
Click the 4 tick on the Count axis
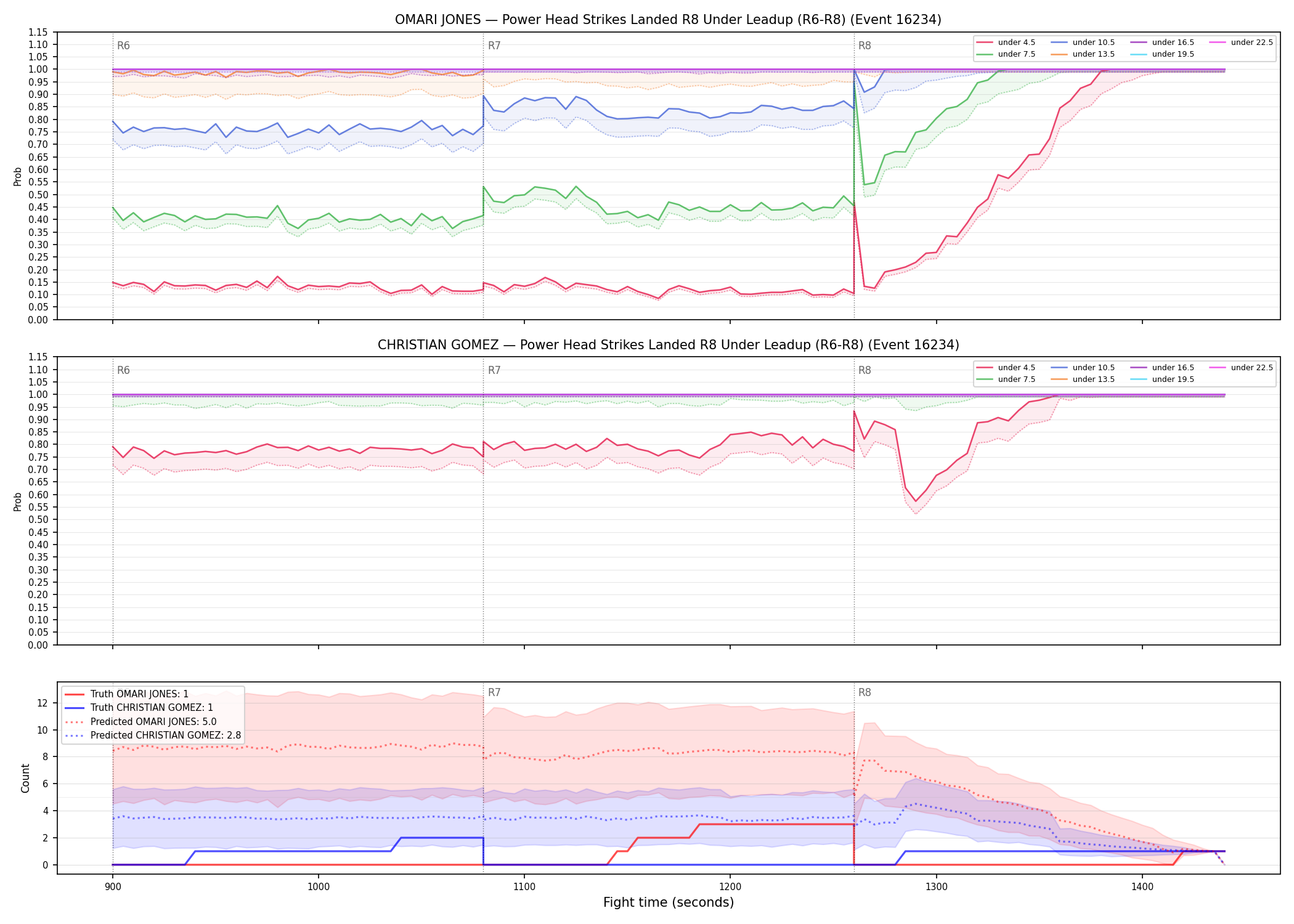[x=46, y=811]
